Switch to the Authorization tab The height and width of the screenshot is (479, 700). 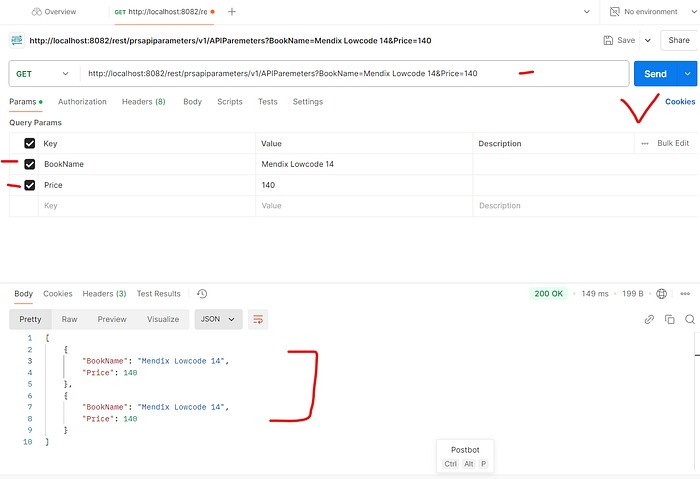click(82, 102)
